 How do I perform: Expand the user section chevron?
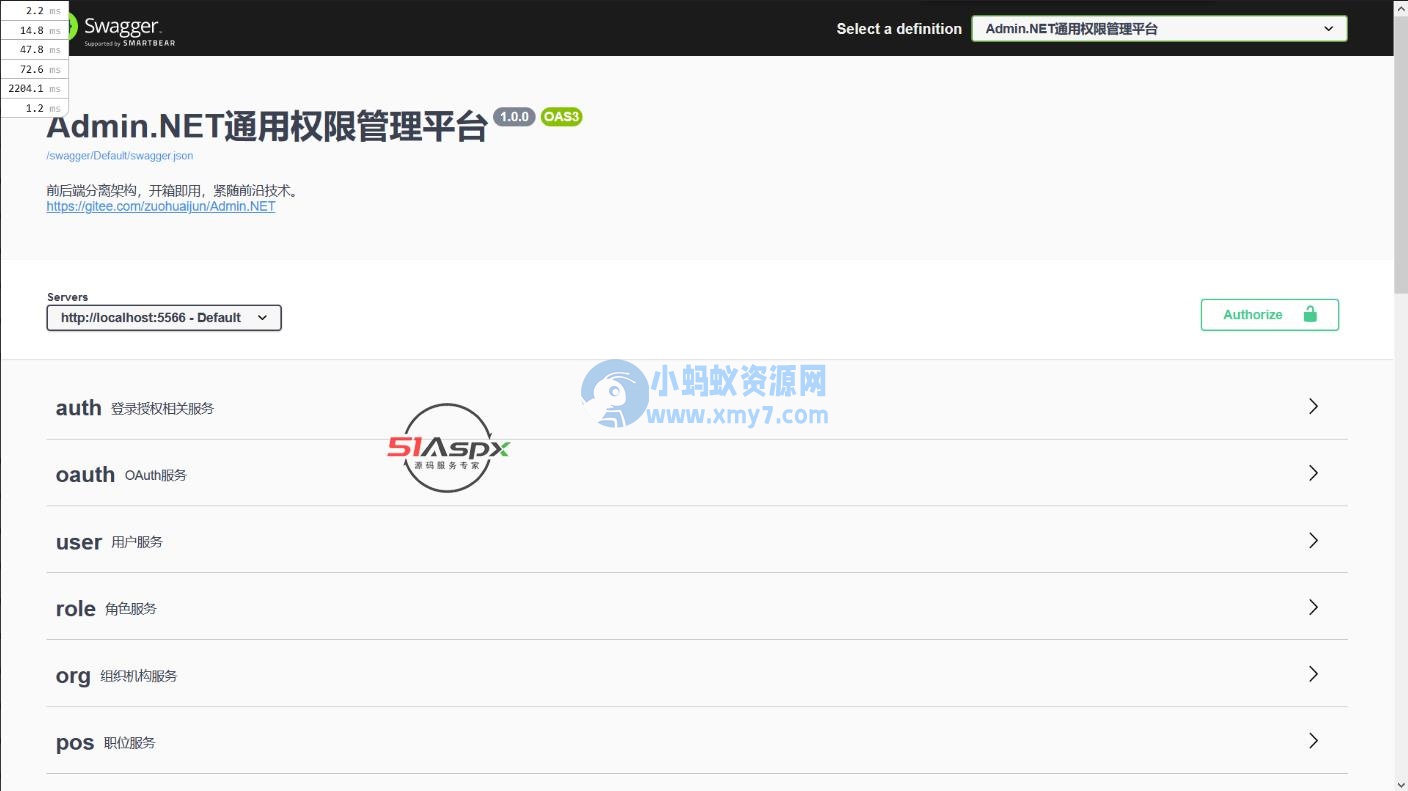click(1314, 540)
